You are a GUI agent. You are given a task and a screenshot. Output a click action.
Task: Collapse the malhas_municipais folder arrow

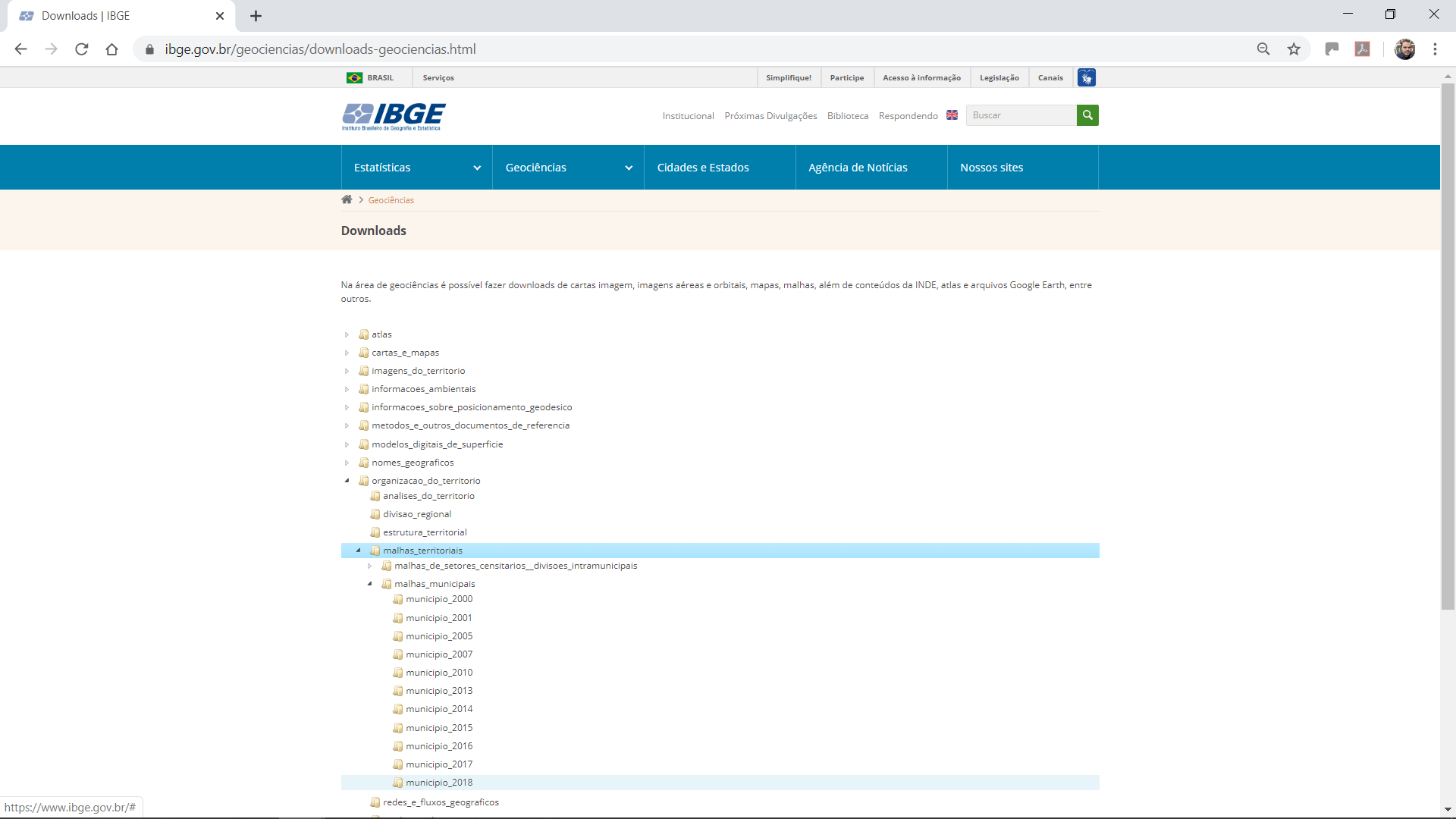370,584
